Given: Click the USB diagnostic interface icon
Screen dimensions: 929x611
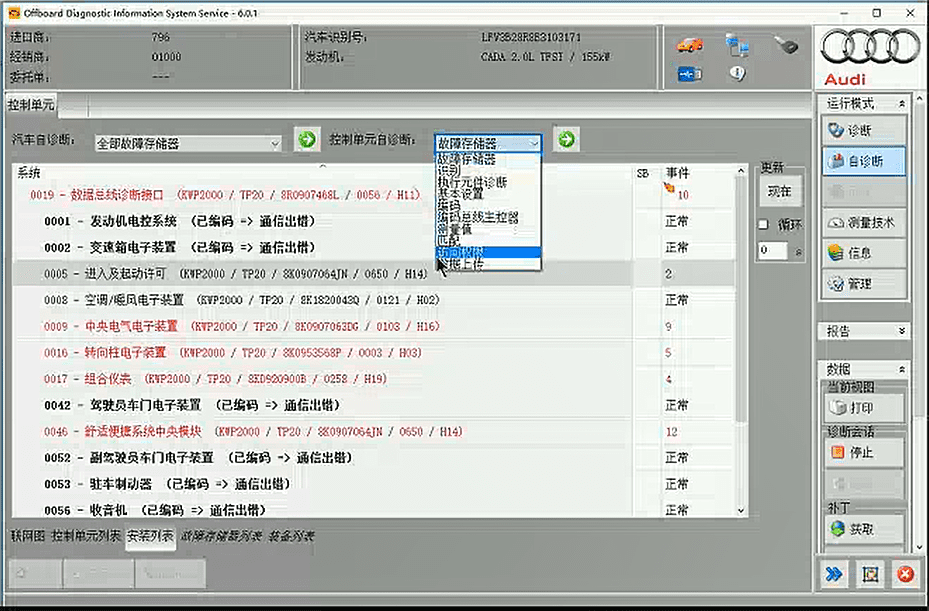Looking at the screenshot, I should click(689, 73).
